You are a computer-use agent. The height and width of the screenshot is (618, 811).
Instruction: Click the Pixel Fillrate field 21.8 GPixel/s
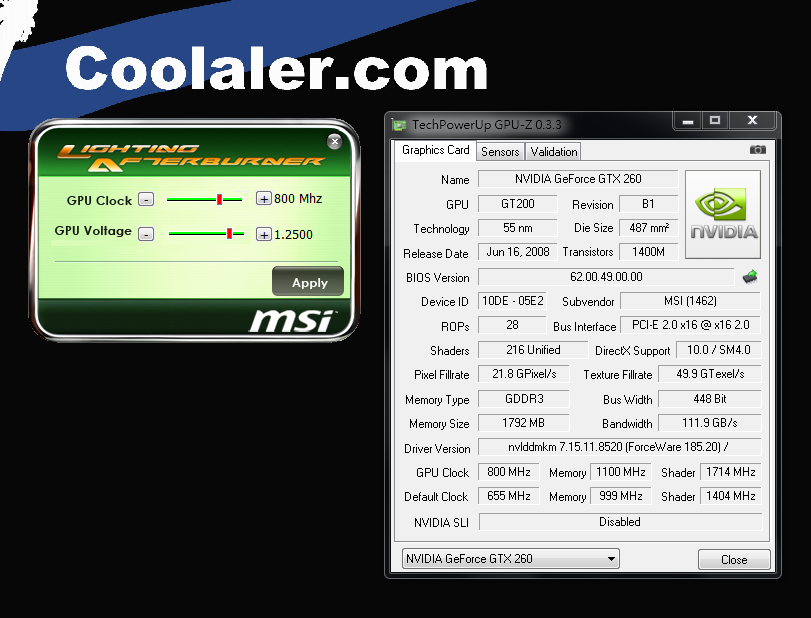pos(524,374)
